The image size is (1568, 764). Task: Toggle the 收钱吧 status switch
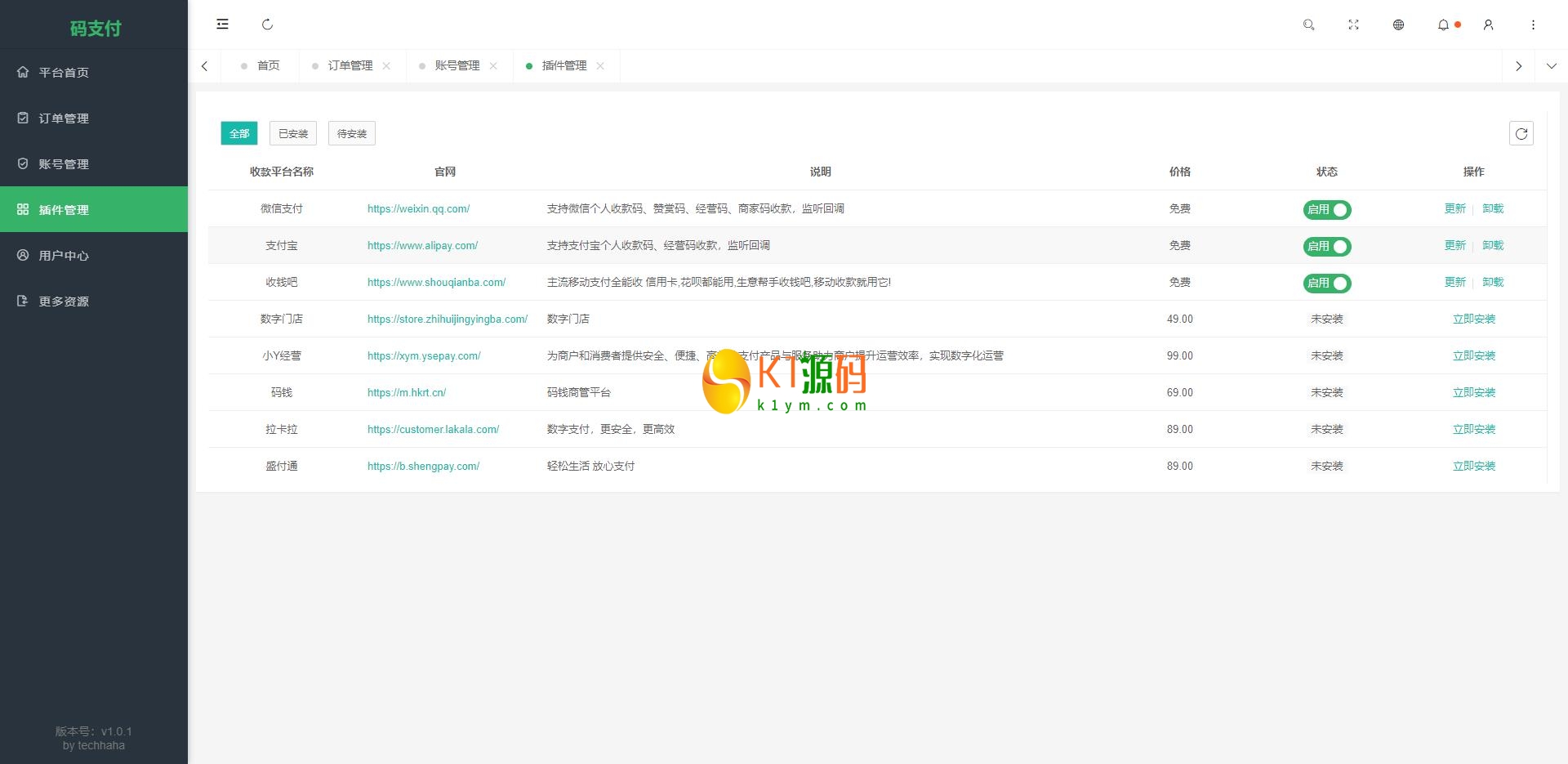pyautogui.click(x=1326, y=284)
